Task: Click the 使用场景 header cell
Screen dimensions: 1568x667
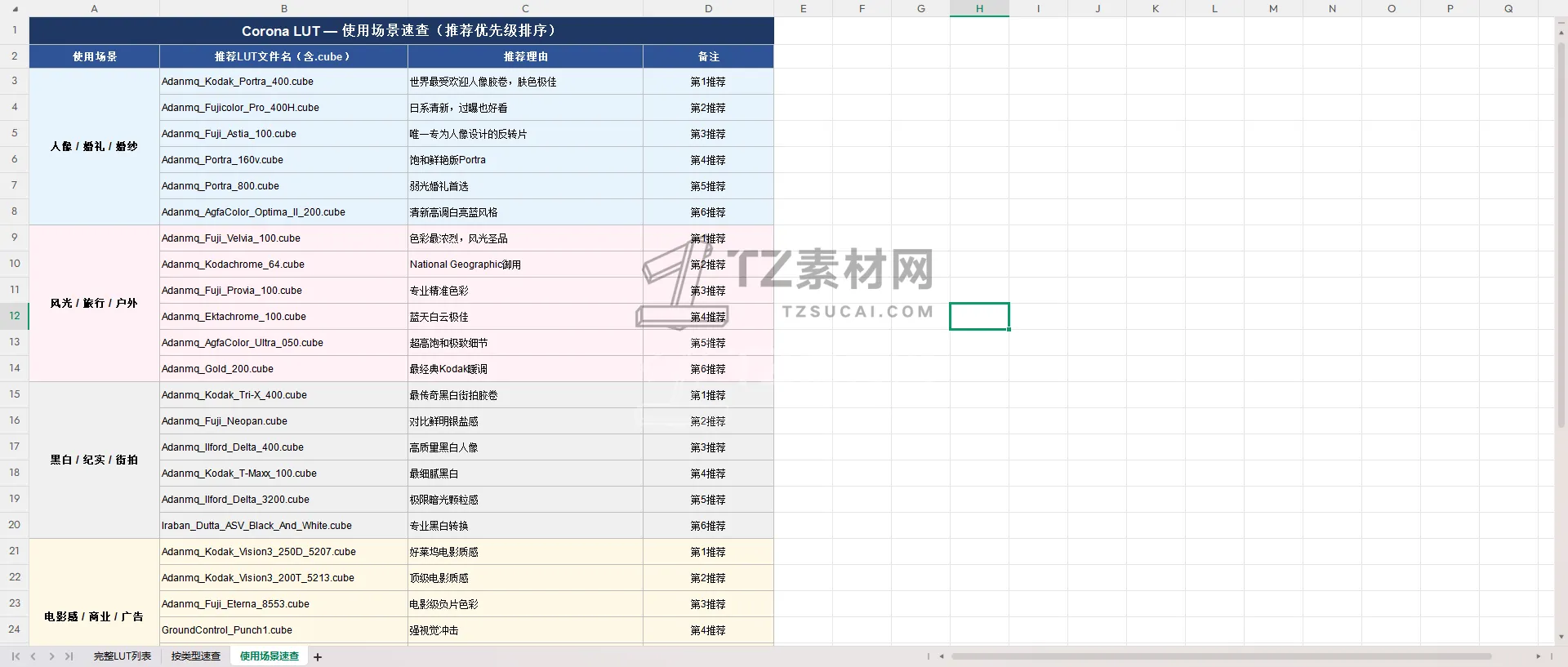Action: pos(95,56)
